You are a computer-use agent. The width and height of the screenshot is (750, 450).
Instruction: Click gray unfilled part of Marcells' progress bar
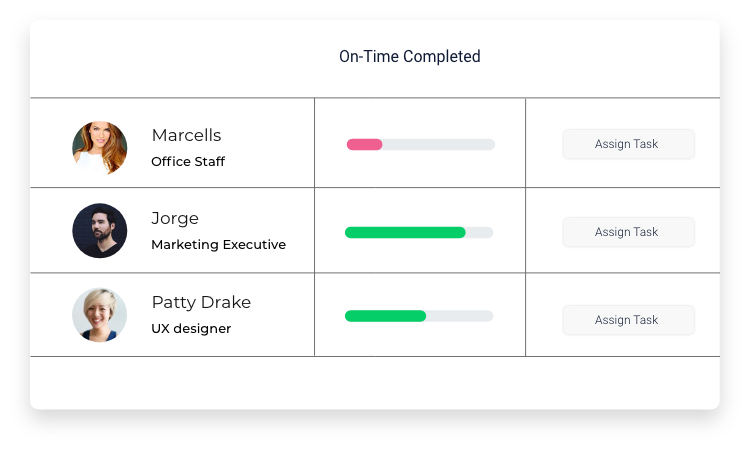point(438,144)
